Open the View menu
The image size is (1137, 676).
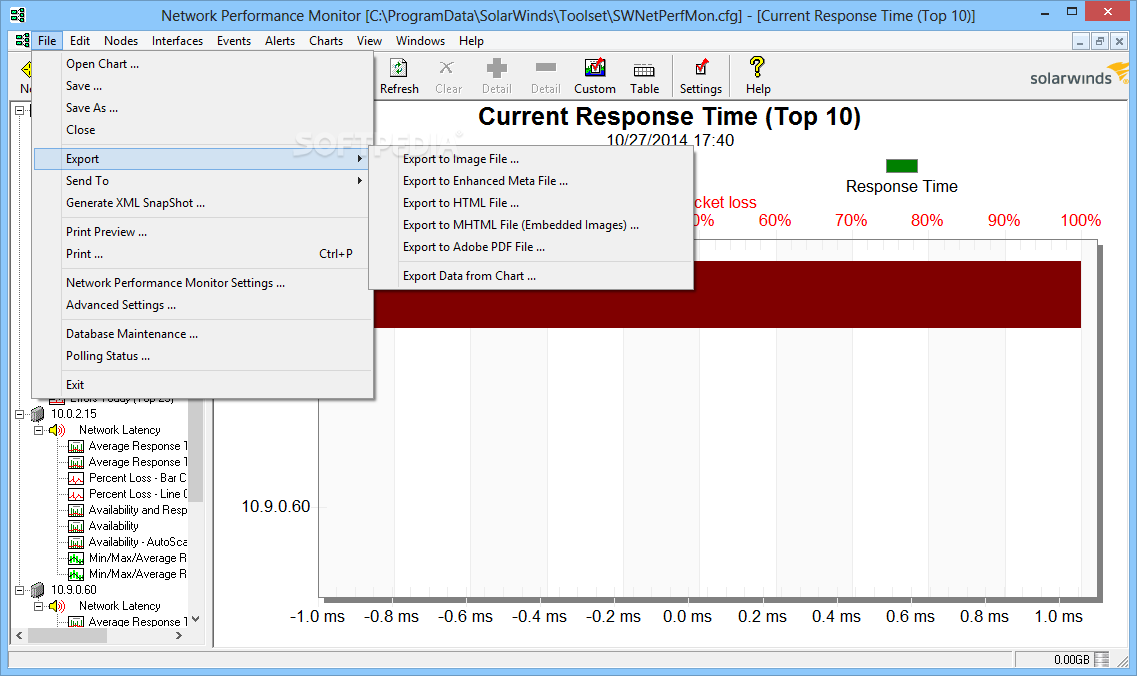tap(369, 41)
